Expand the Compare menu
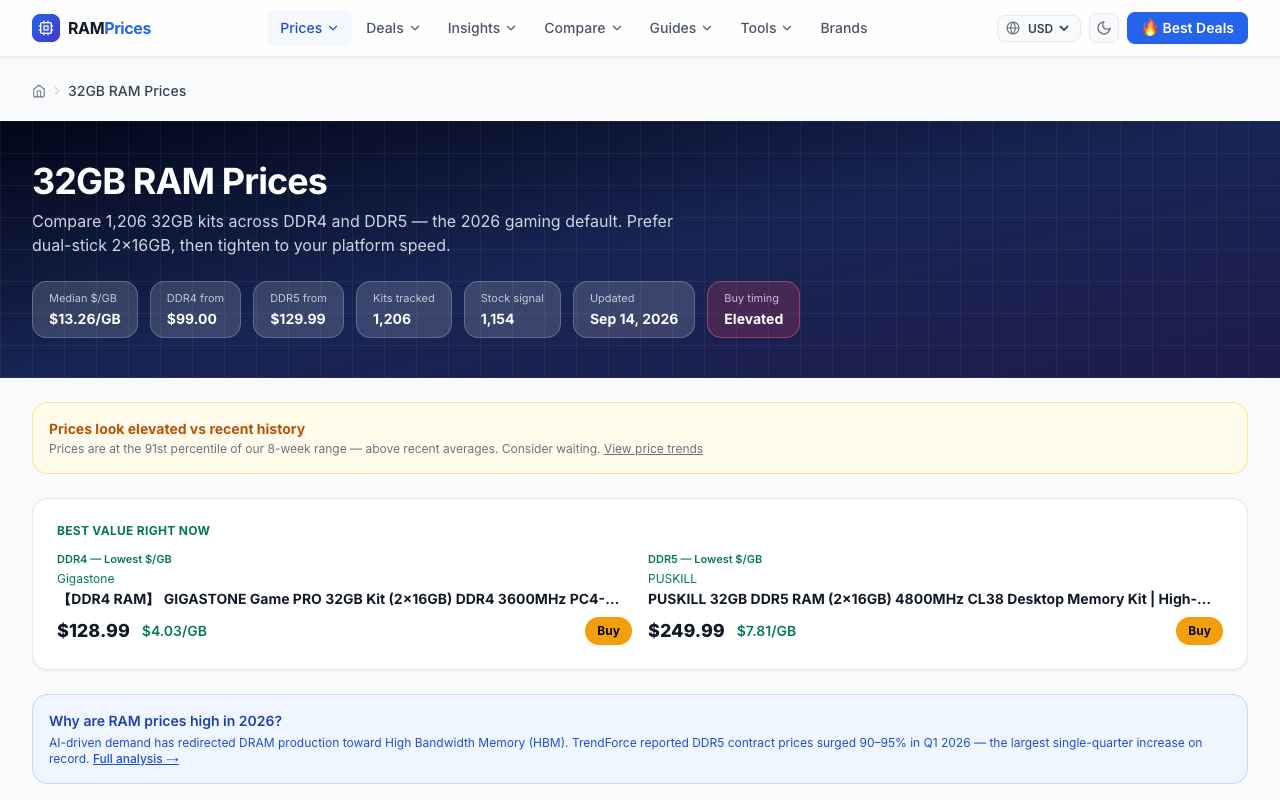This screenshot has height=800, width=1280. coord(583,28)
